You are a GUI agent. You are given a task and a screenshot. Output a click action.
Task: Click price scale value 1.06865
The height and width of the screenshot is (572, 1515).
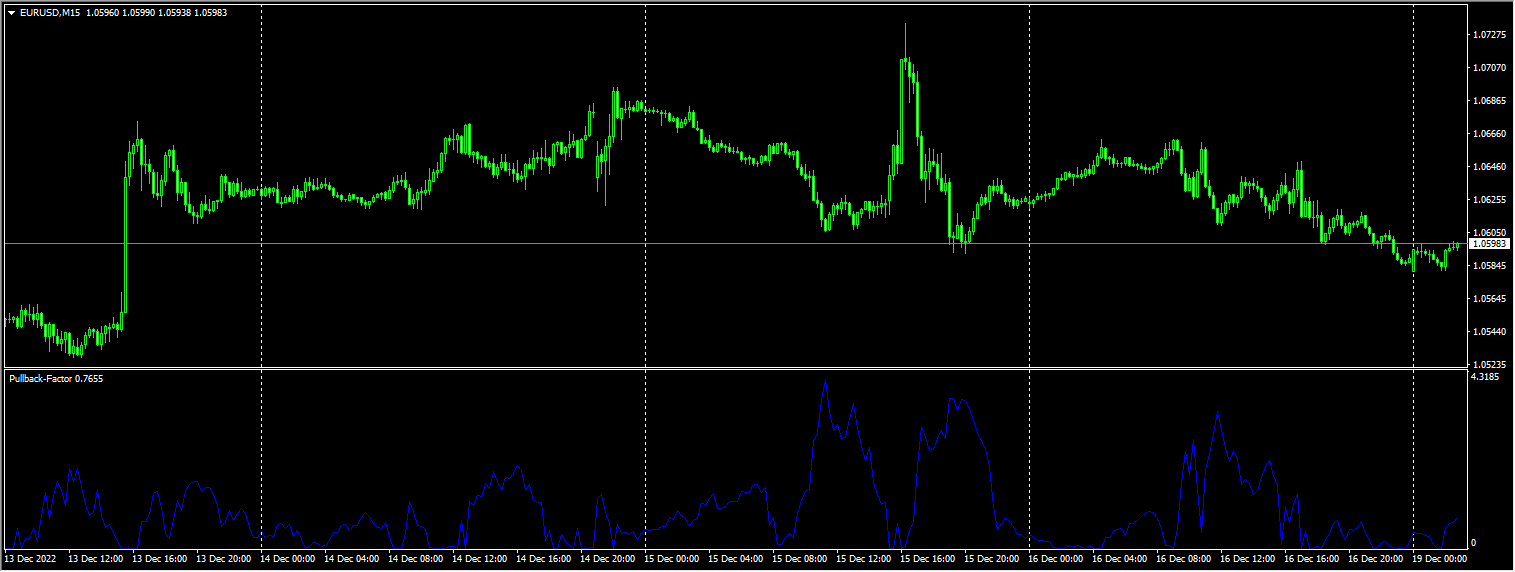pyautogui.click(x=1489, y=101)
